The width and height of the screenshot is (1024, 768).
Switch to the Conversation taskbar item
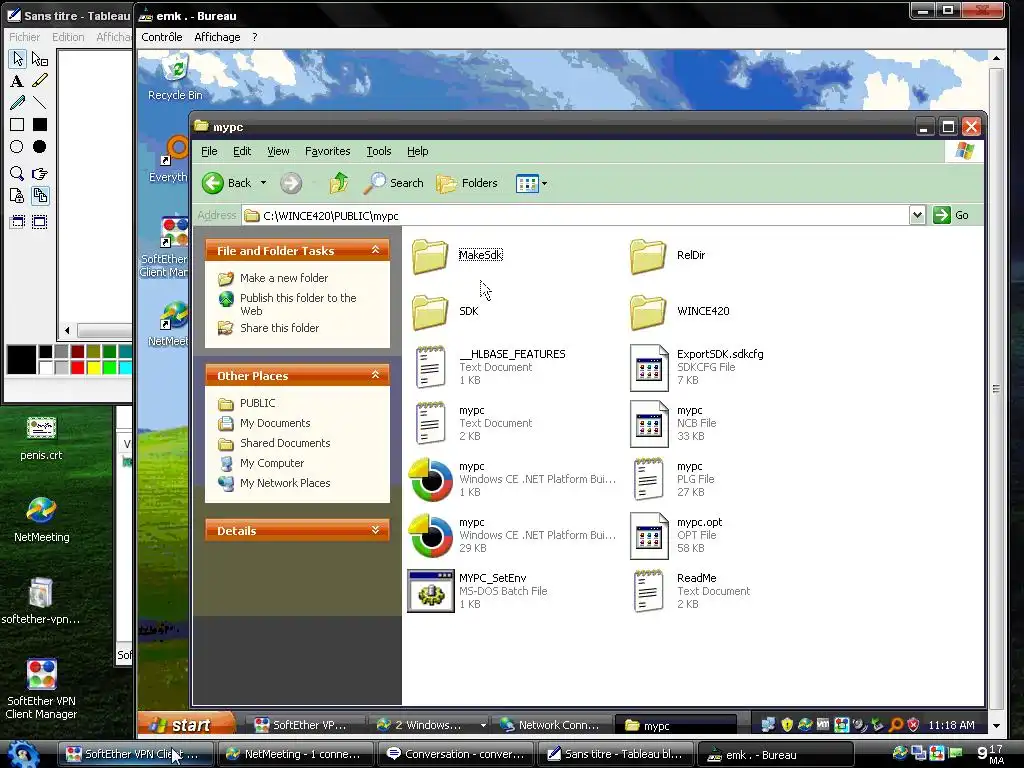tap(456, 754)
